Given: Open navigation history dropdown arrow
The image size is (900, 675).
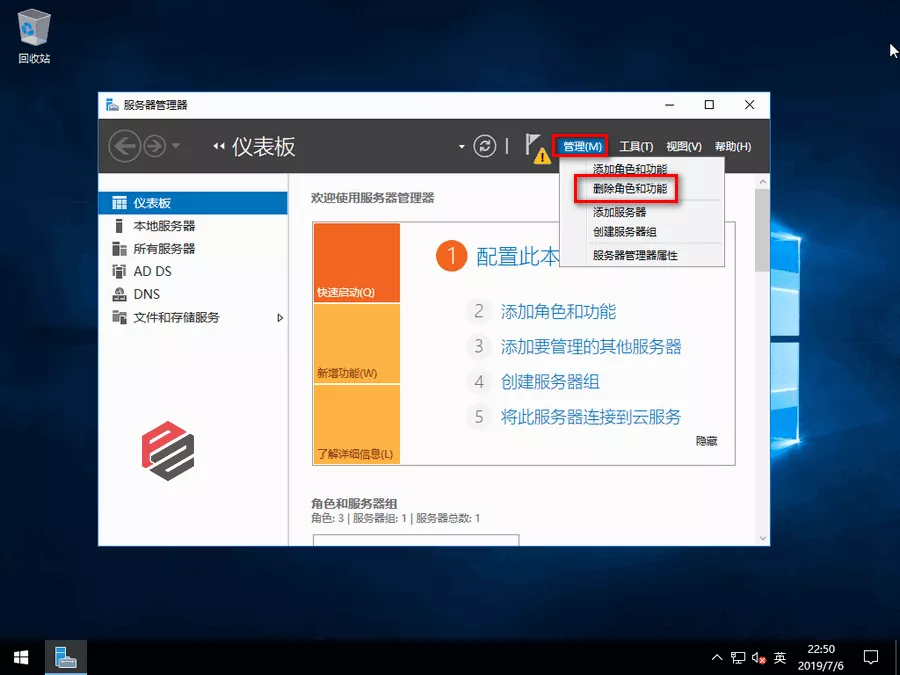Looking at the screenshot, I should (x=177, y=146).
